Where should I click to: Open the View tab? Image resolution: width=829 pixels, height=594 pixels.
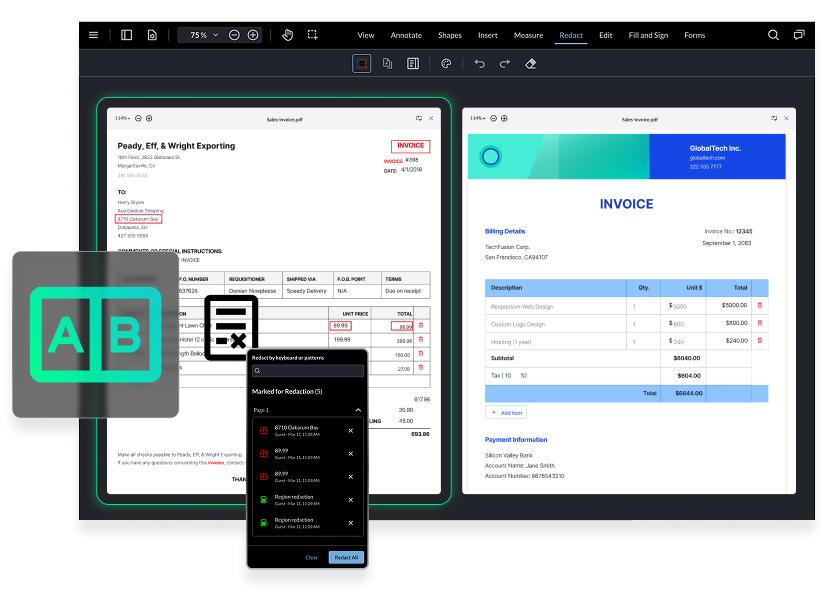tap(366, 35)
